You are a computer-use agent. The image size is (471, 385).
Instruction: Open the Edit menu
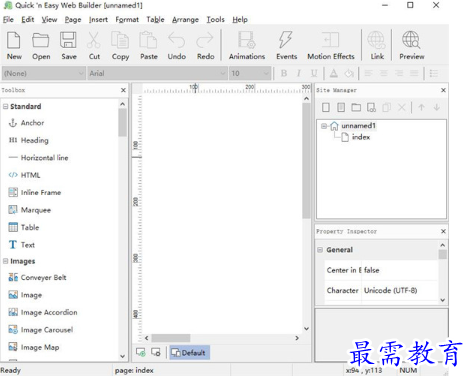[x=28, y=20]
